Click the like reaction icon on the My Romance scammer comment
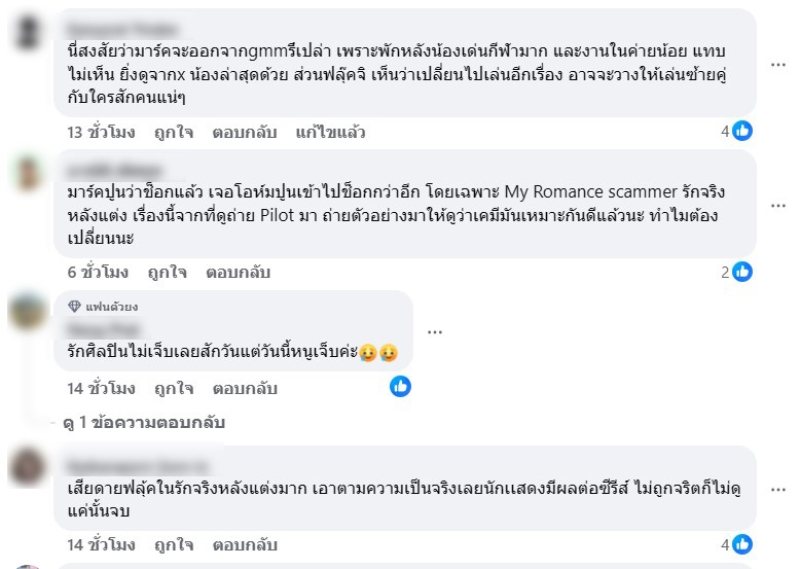This screenshot has height=569, width=800. pos(742,271)
